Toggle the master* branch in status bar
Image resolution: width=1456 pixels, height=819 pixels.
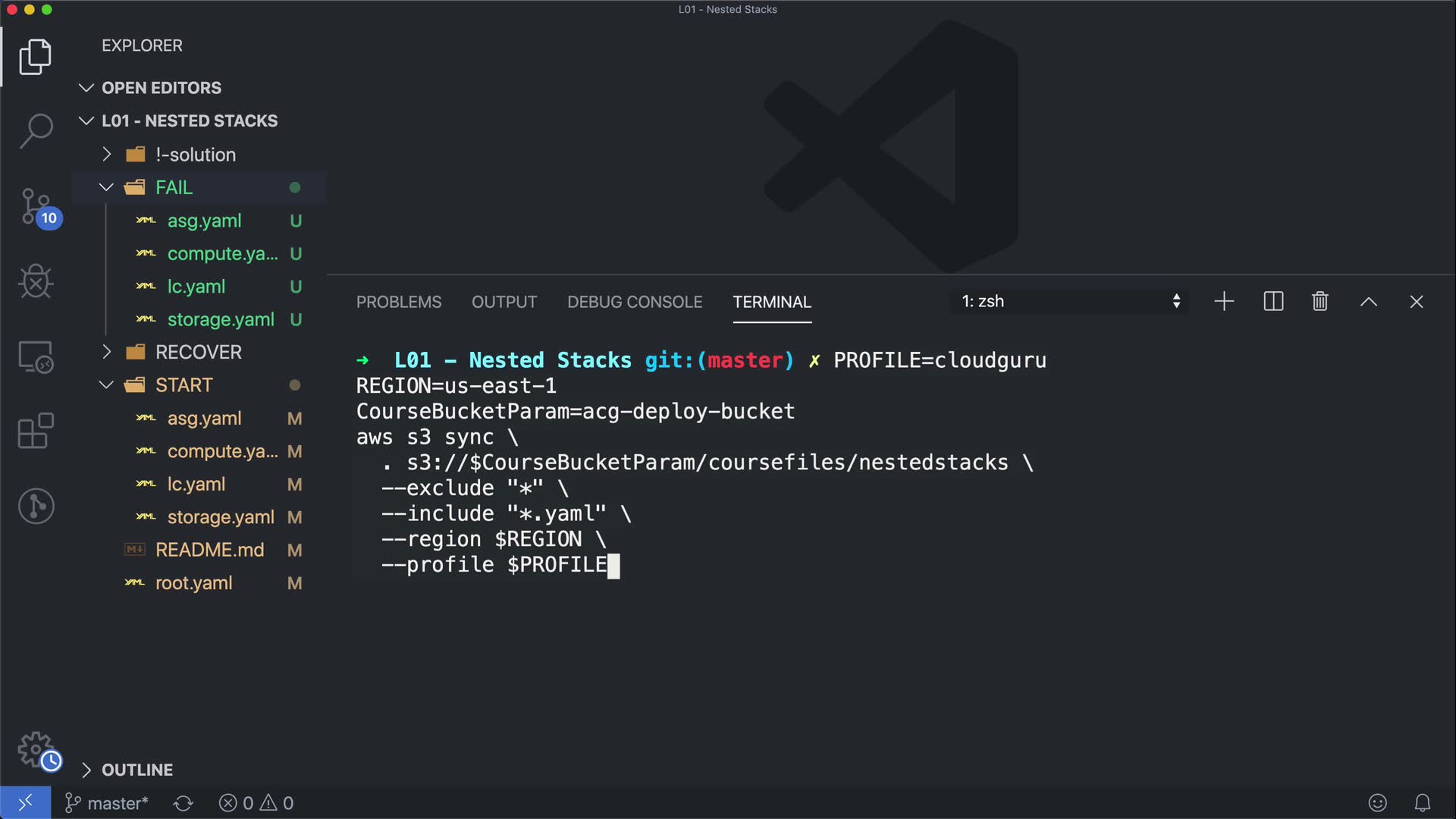tap(107, 803)
